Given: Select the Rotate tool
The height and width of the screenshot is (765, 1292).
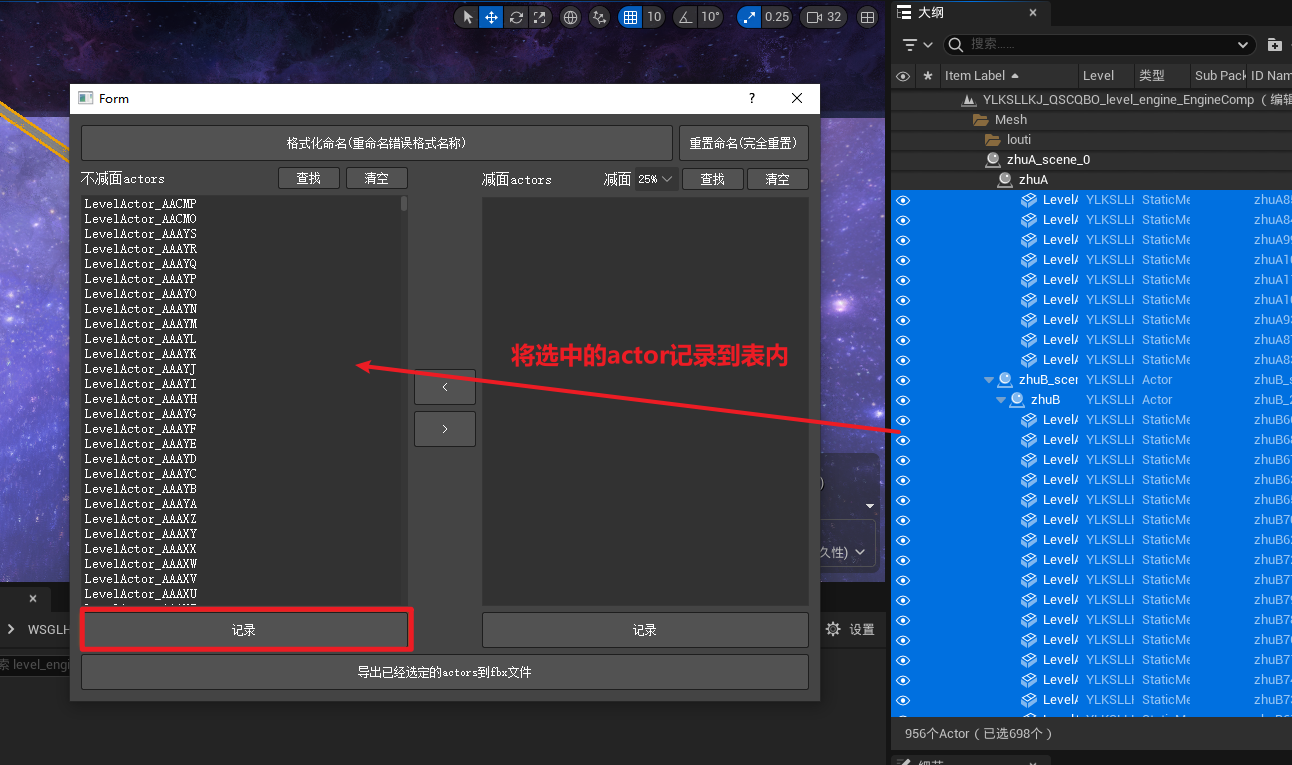Looking at the screenshot, I should point(514,17).
